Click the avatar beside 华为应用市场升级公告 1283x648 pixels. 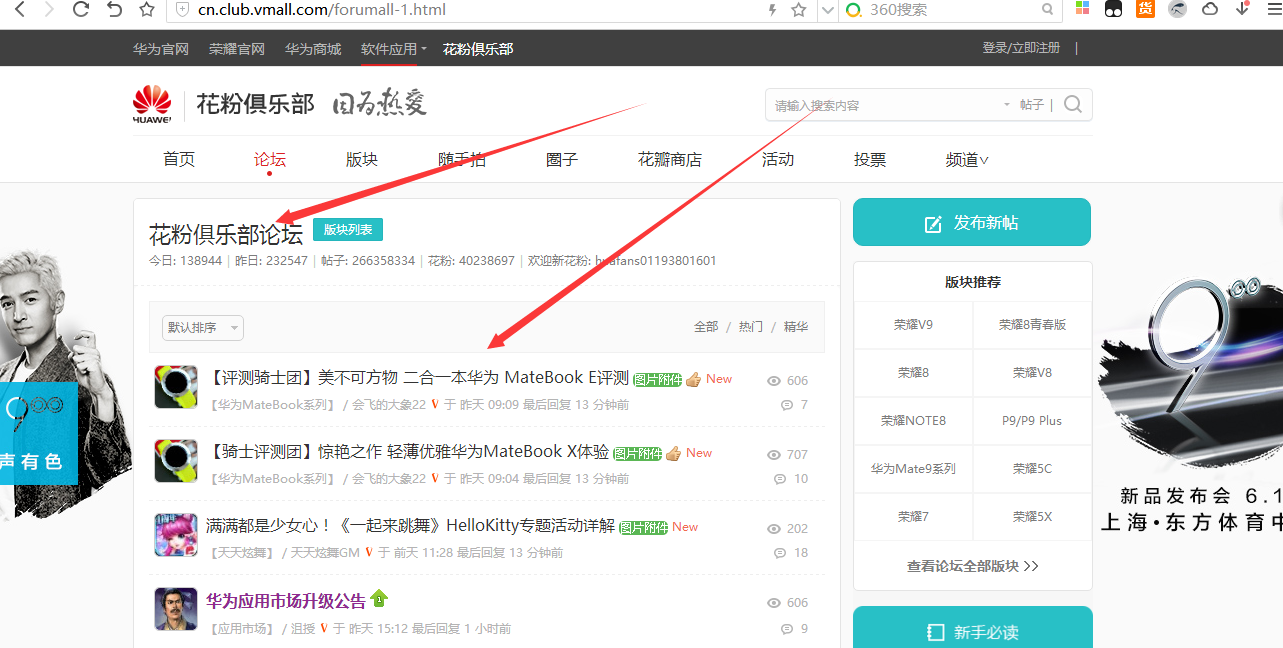coord(176,609)
